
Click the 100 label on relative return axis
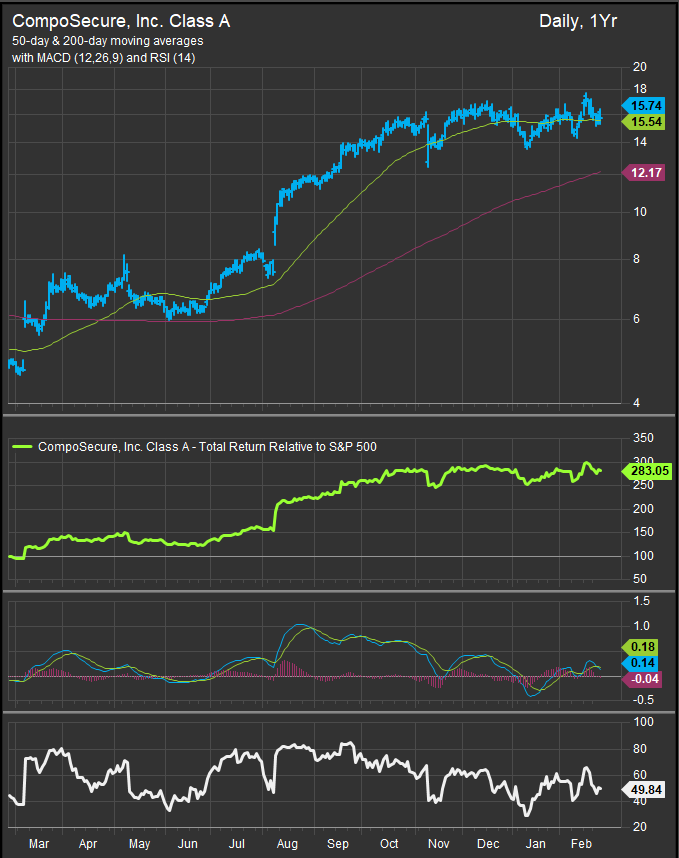pyautogui.click(x=643, y=556)
